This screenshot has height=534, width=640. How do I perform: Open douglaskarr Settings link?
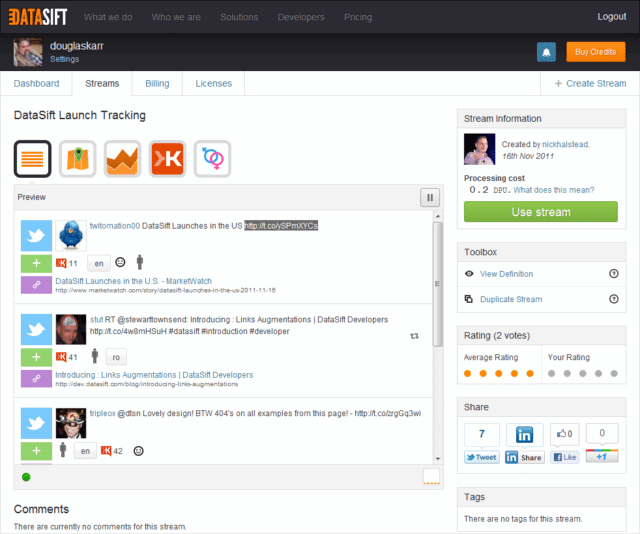tap(64, 59)
